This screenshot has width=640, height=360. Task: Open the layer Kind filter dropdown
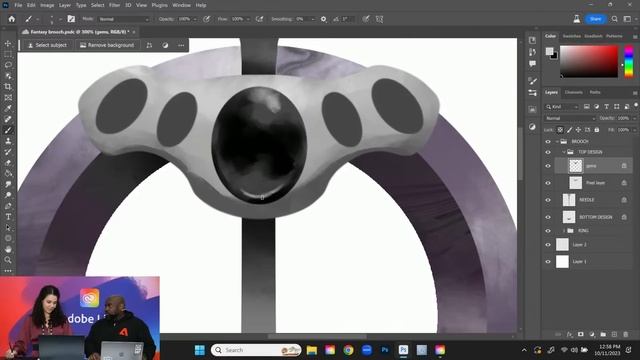click(562, 107)
